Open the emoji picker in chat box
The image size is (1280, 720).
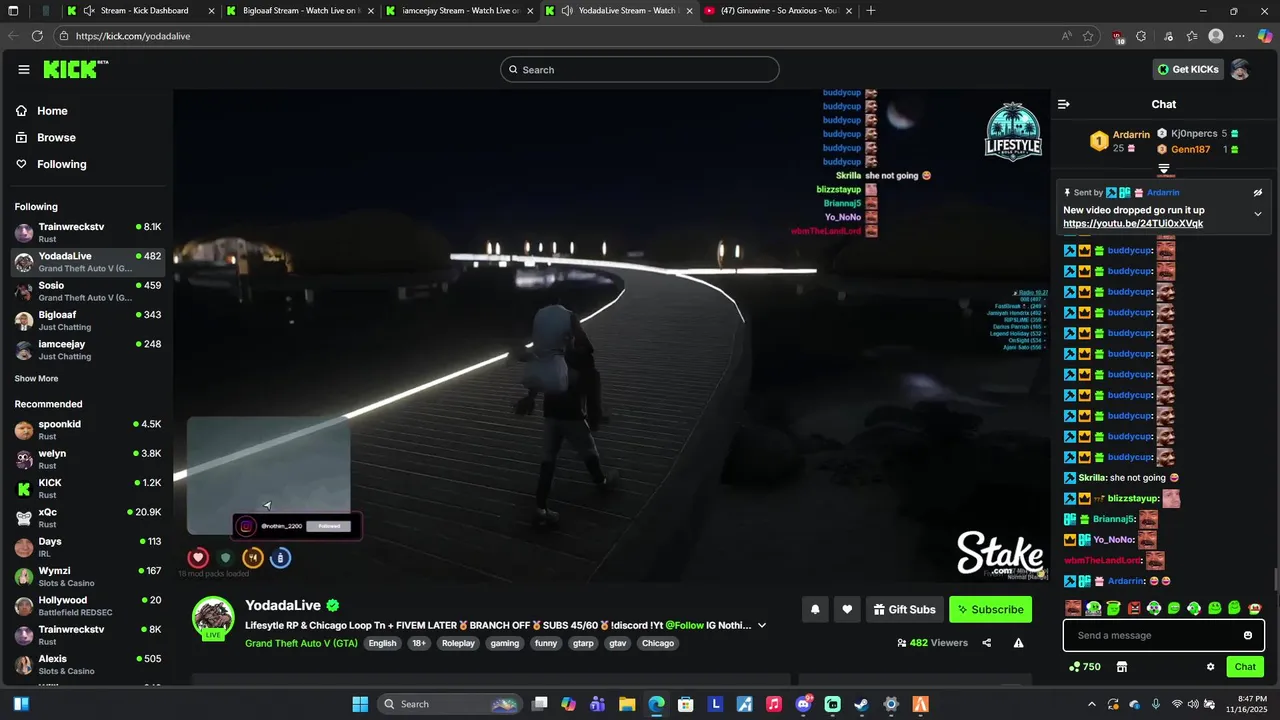pos(1248,635)
